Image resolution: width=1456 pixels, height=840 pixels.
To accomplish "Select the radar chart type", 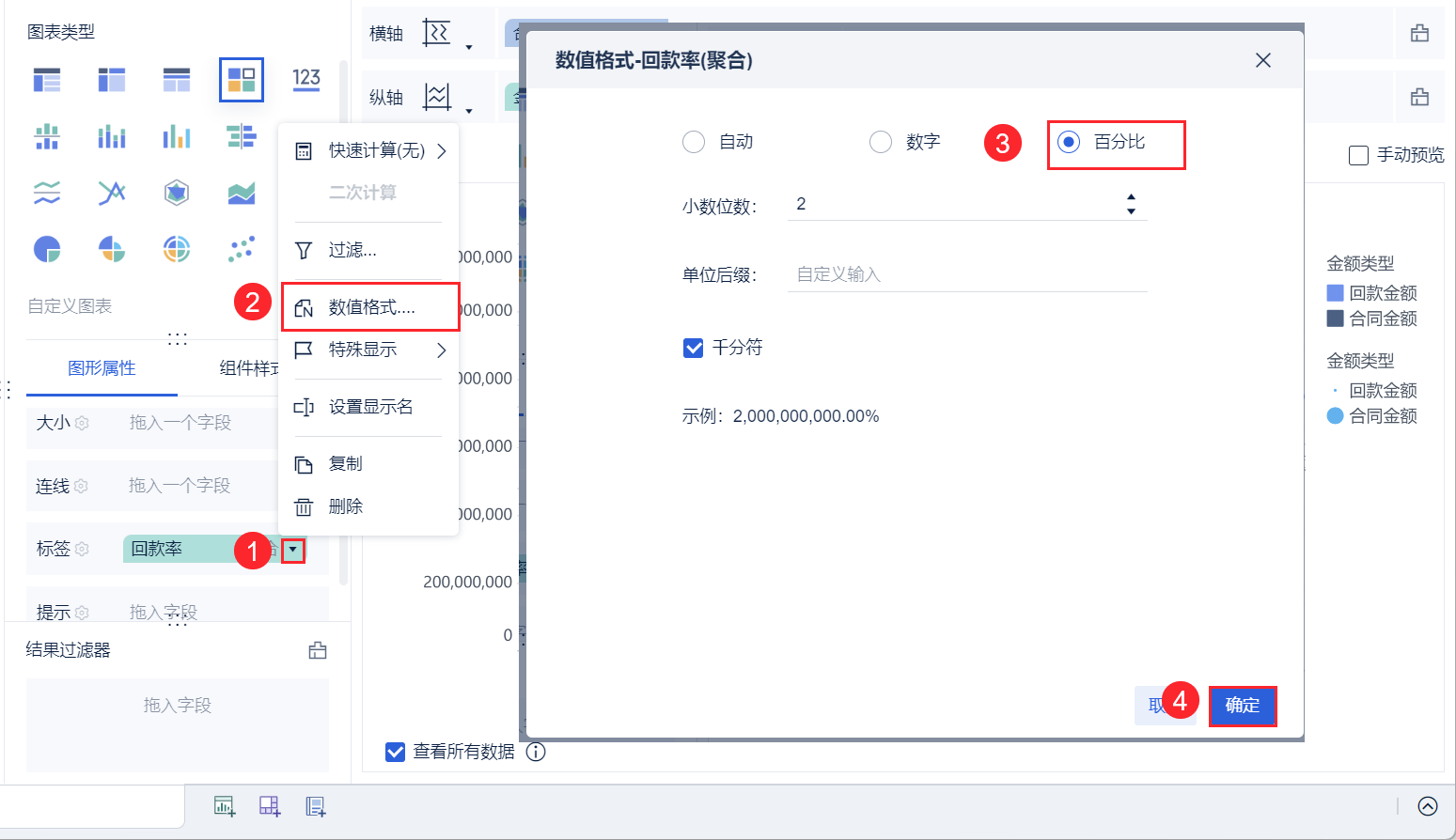I will point(177,193).
